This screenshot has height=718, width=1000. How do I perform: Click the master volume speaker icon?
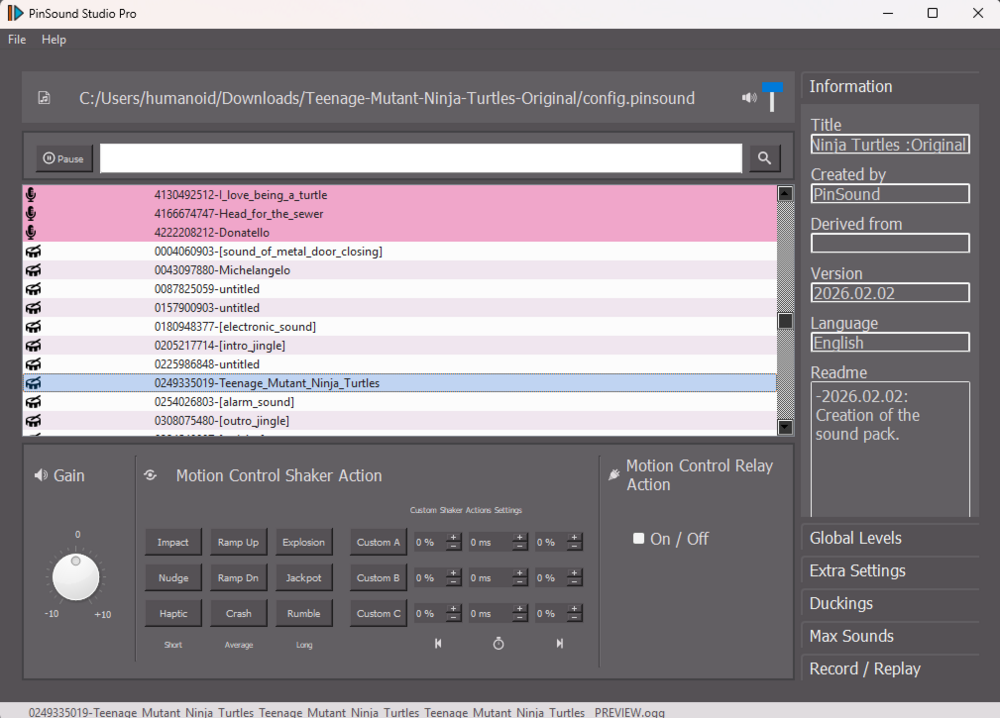pyautogui.click(x=749, y=98)
